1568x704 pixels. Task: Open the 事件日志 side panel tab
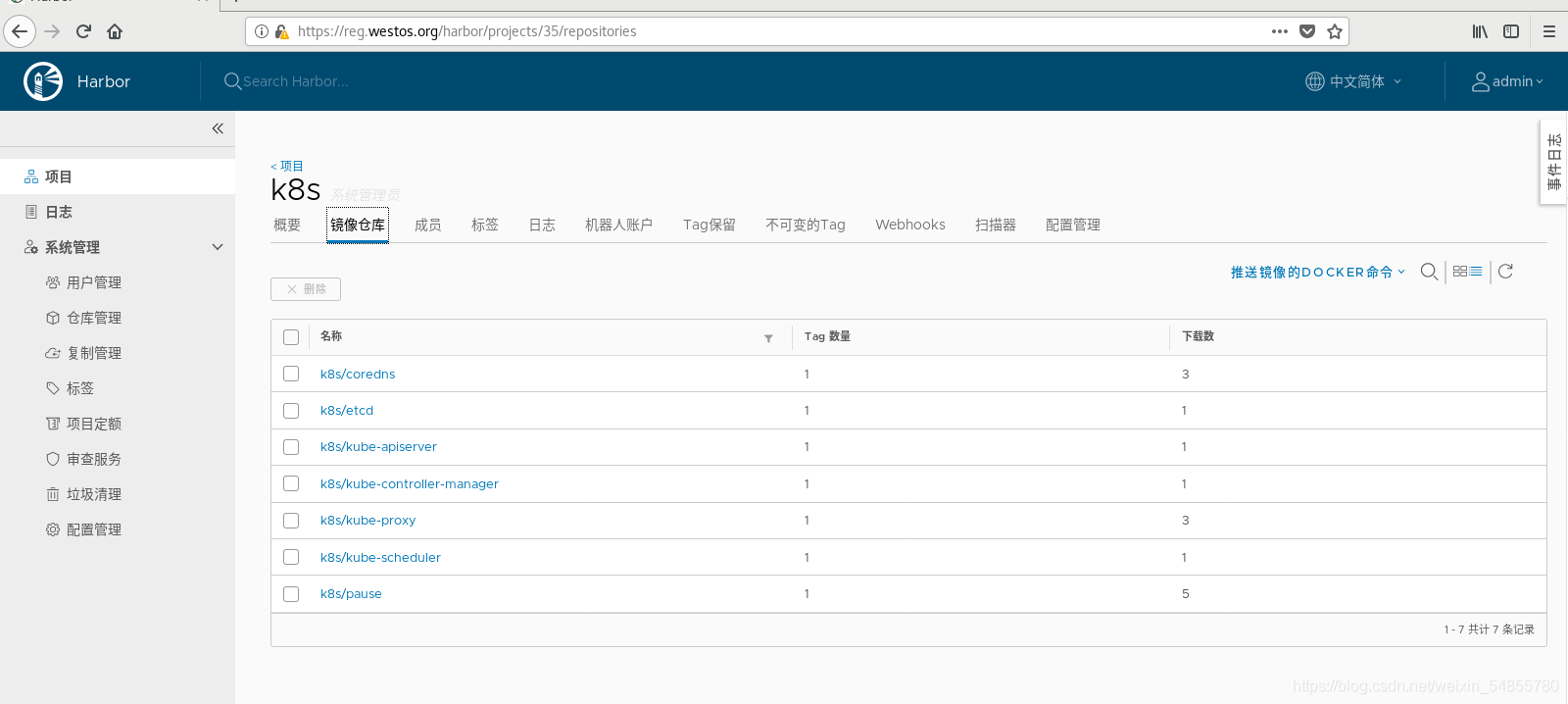[x=1554, y=162]
